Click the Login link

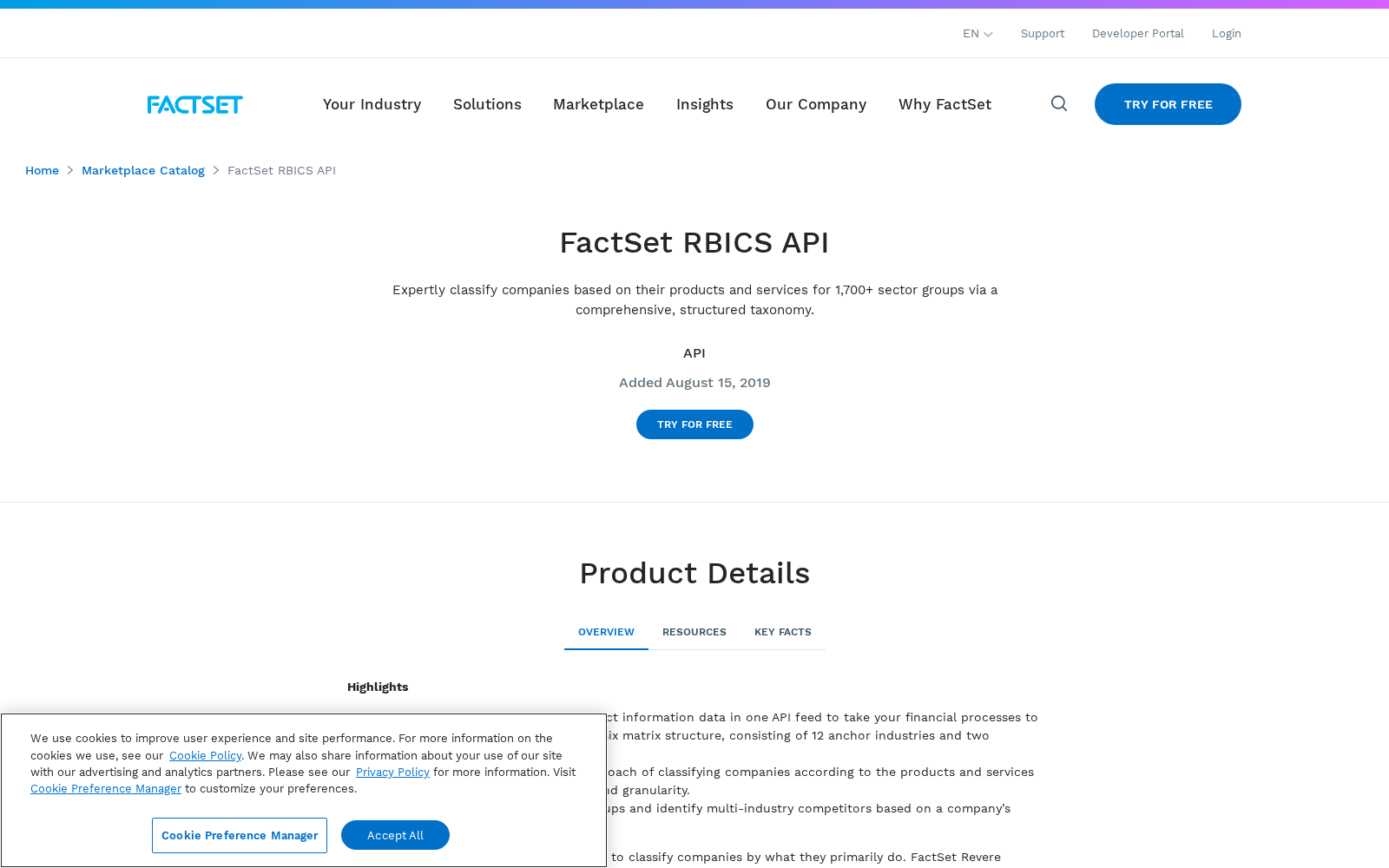(x=1227, y=33)
